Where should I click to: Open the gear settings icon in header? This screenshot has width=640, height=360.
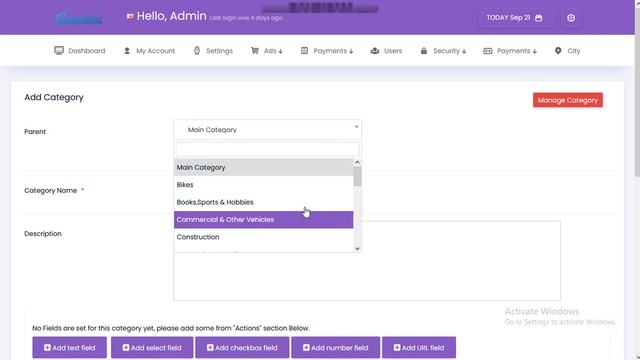(x=571, y=18)
